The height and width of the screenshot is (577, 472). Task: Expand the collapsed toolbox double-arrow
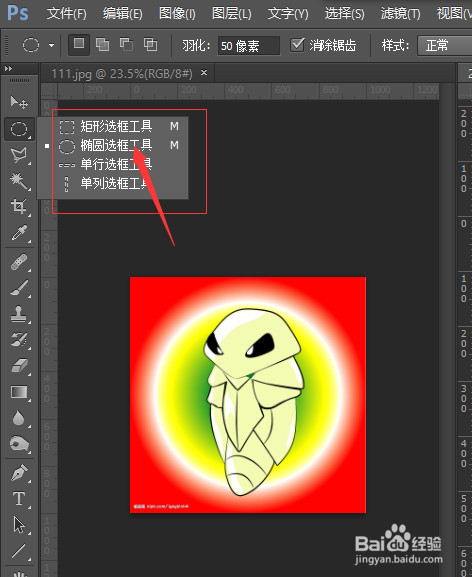(8, 68)
